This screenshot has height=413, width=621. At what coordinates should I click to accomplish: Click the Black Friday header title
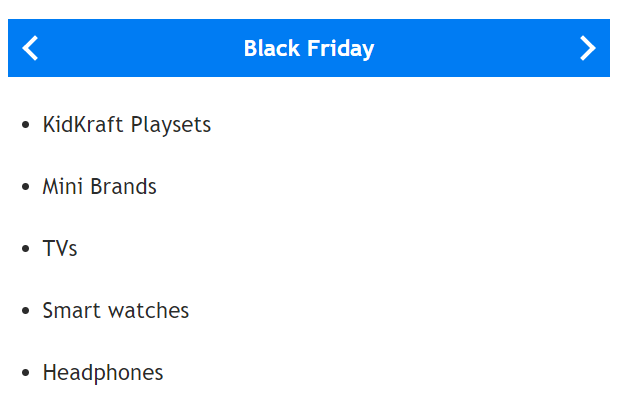pyautogui.click(x=309, y=48)
